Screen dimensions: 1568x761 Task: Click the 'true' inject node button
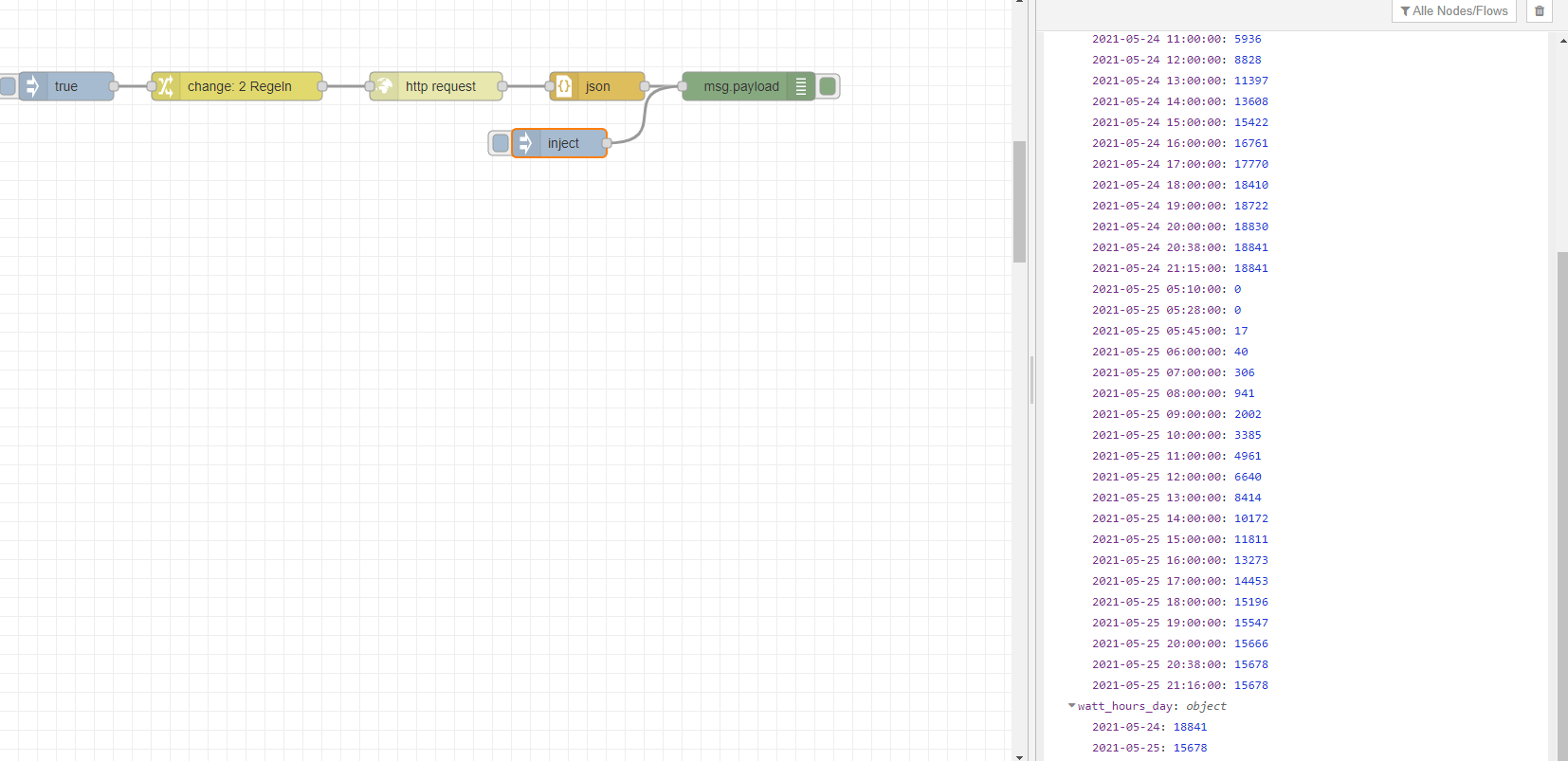[x=7, y=86]
